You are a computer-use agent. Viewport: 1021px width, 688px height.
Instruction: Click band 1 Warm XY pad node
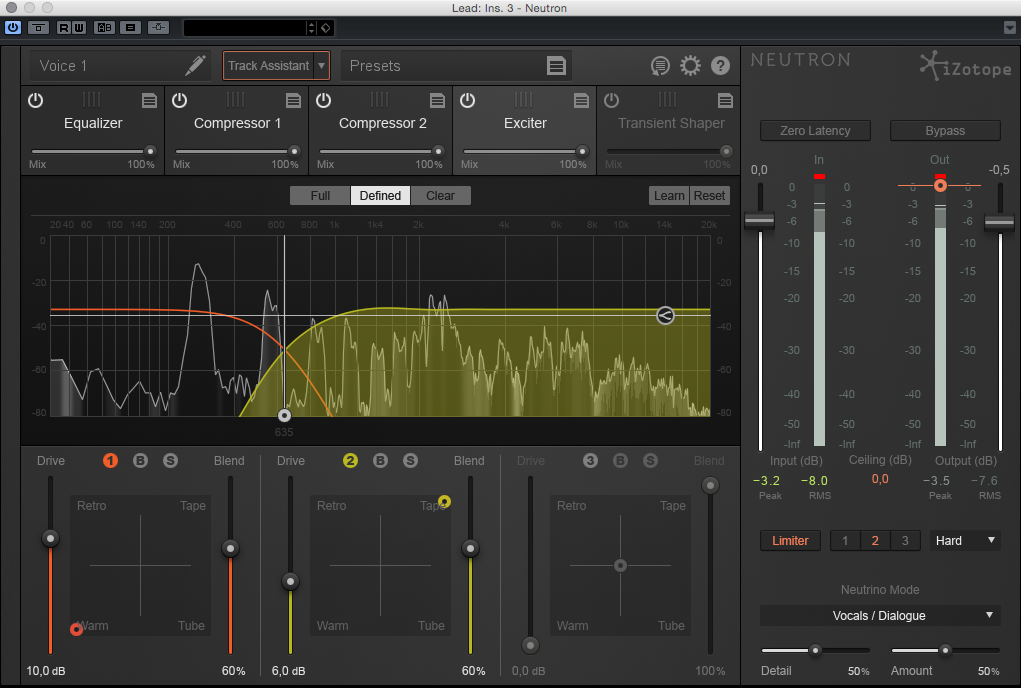76,629
